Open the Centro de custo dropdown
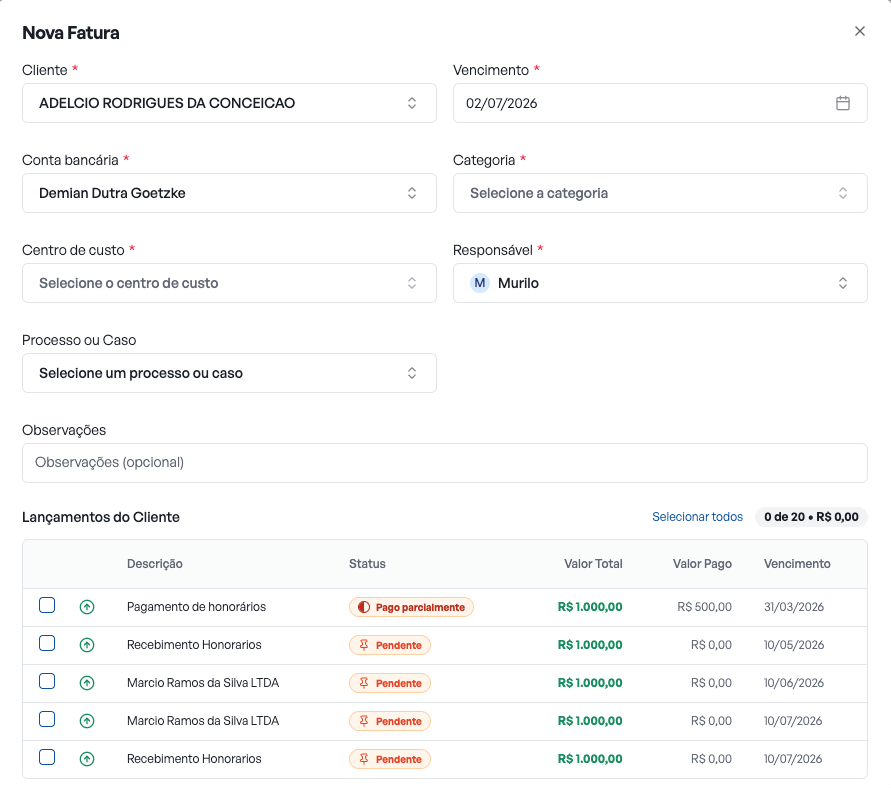The height and width of the screenshot is (788, 891). click(x=229, y=283)
